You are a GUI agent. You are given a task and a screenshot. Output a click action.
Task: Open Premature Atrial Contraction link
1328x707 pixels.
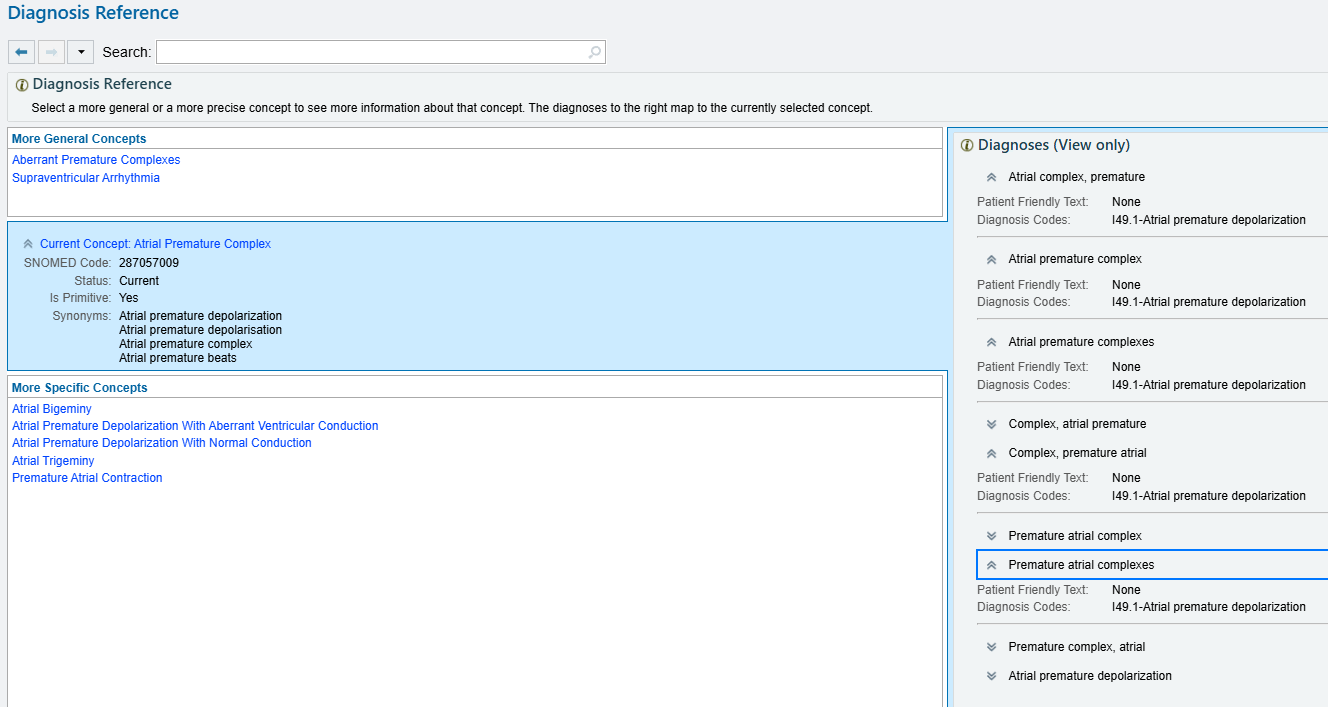click(x=87, y=478)
